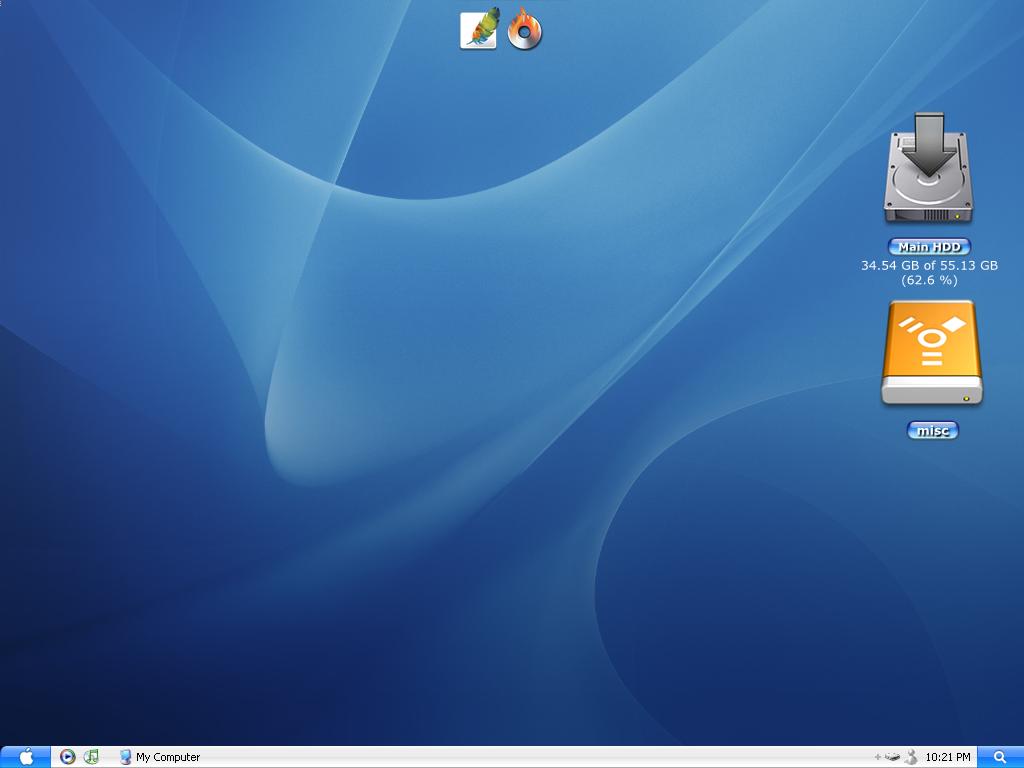Open the Apple logo start menu
1024x768 pixels.
(x=26, y=757)
